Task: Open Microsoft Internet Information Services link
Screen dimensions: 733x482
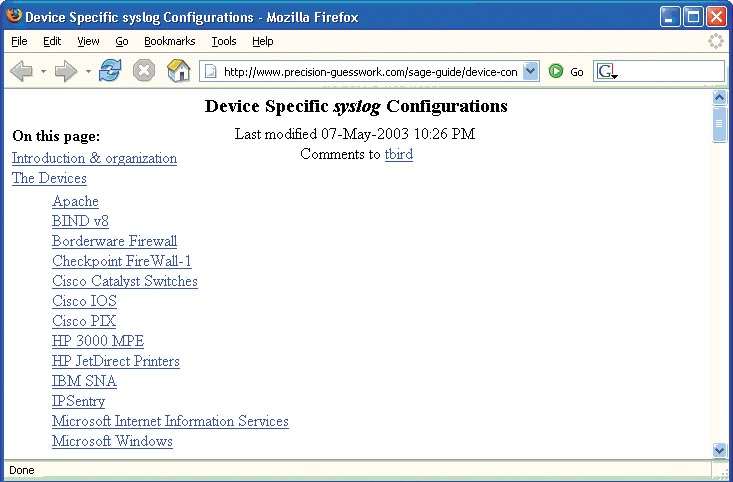Action: tap(170, 421)
